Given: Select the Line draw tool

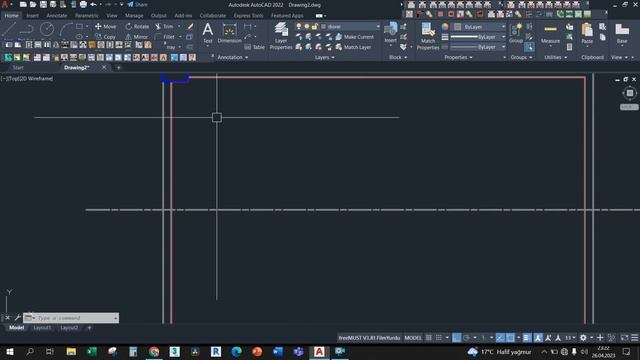Looking at the screenshot, I should coord(9,29).
